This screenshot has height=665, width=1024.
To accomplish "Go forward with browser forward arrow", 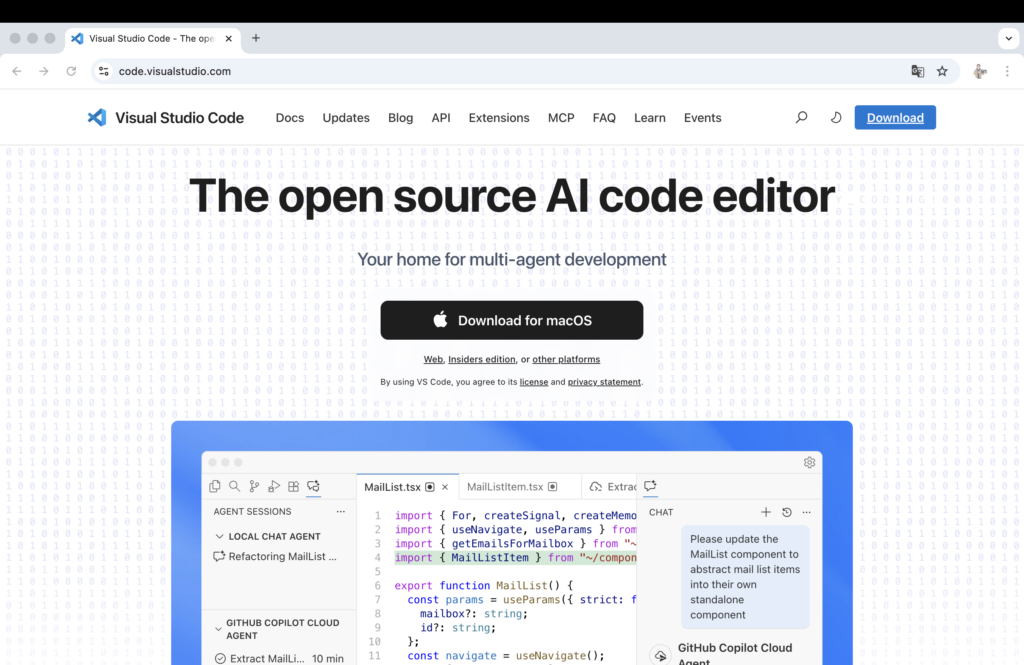I will click(x=44, y=71).
